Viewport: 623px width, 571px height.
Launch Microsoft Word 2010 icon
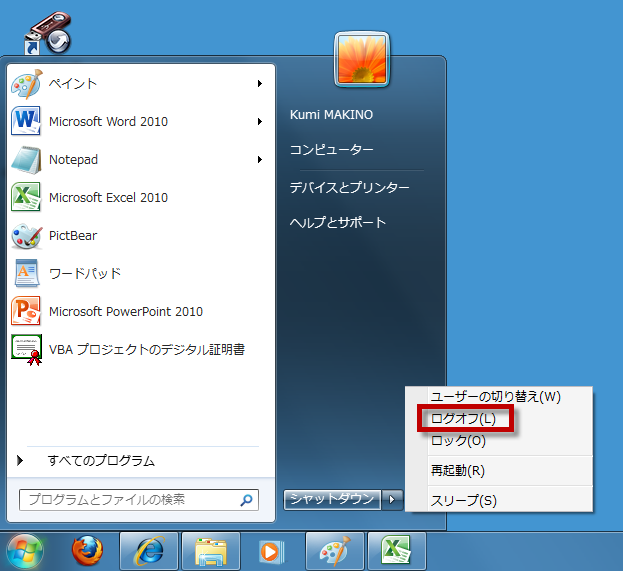(26, 121)
